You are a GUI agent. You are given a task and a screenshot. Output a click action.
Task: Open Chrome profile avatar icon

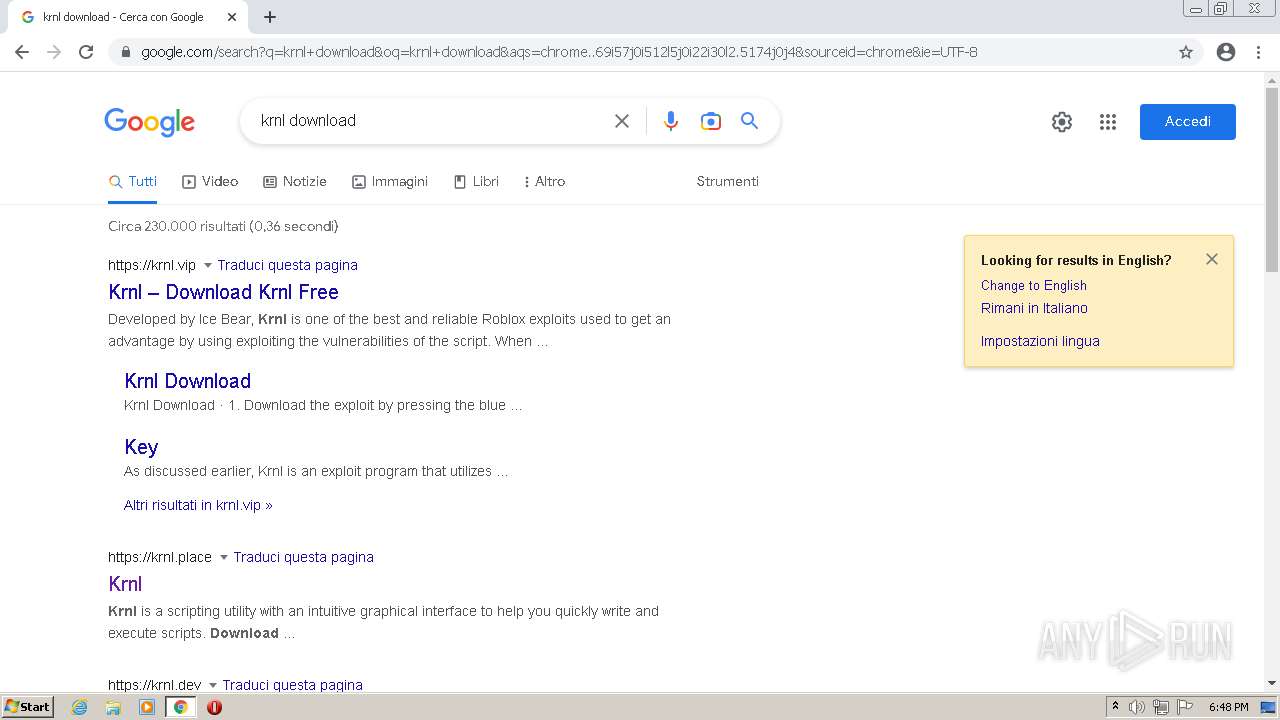point(1226,52)
